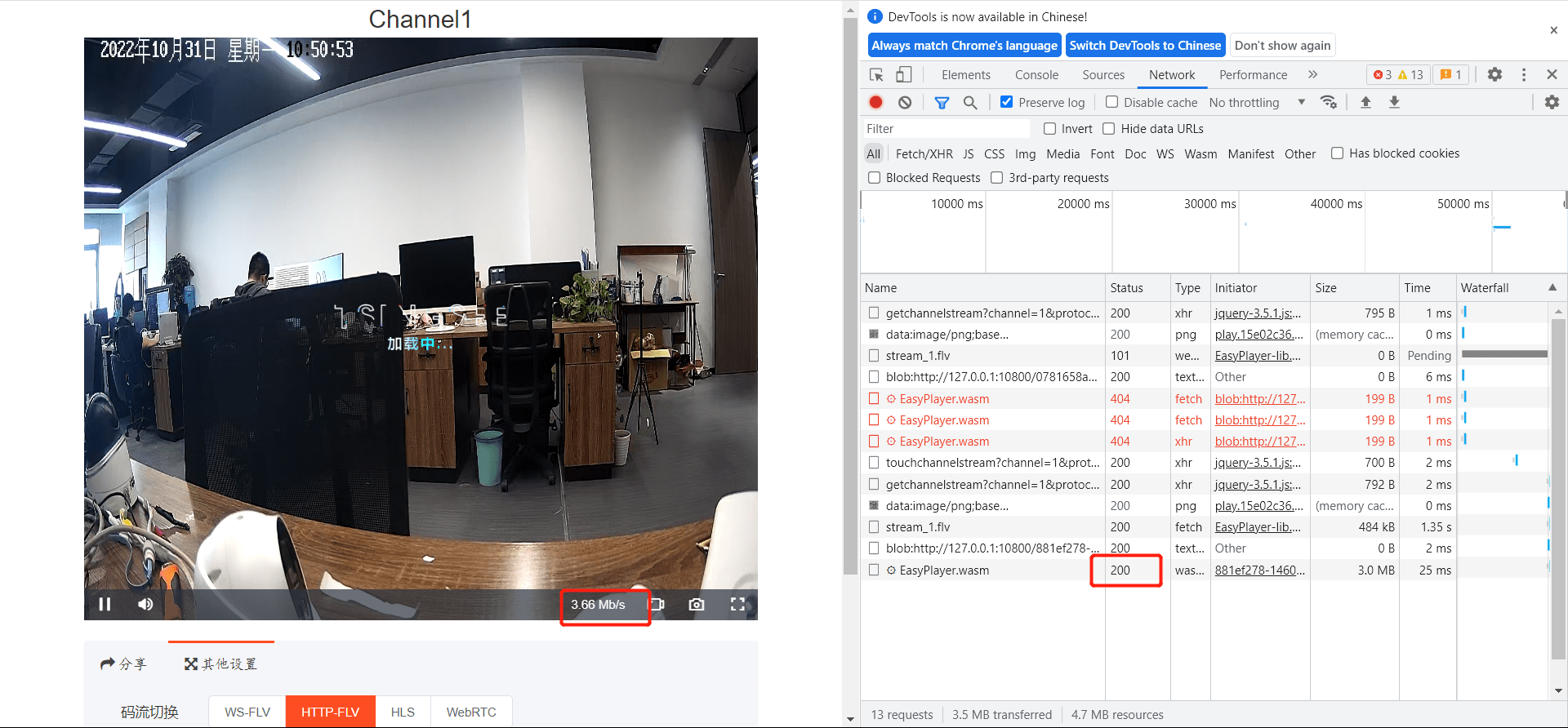Screen dimensions: 1568x728
Task: Click Always match Chrome's language
Action: click(x=964, y=46)
